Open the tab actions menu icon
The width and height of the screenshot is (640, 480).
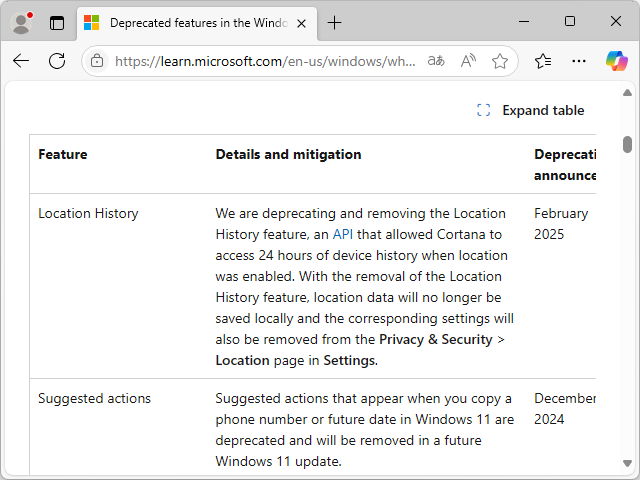57,23
